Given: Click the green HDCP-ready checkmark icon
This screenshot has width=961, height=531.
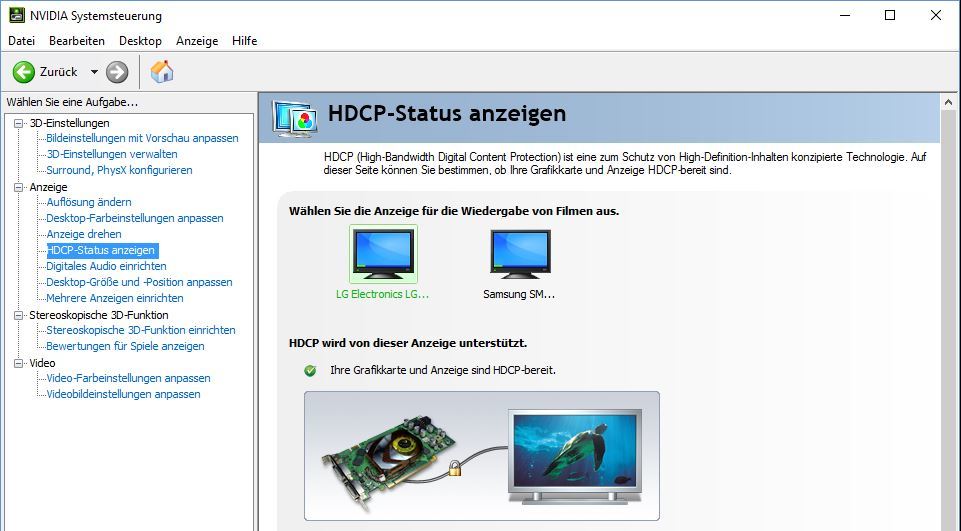Looking at the screenshot, I should tap(310, 370).
